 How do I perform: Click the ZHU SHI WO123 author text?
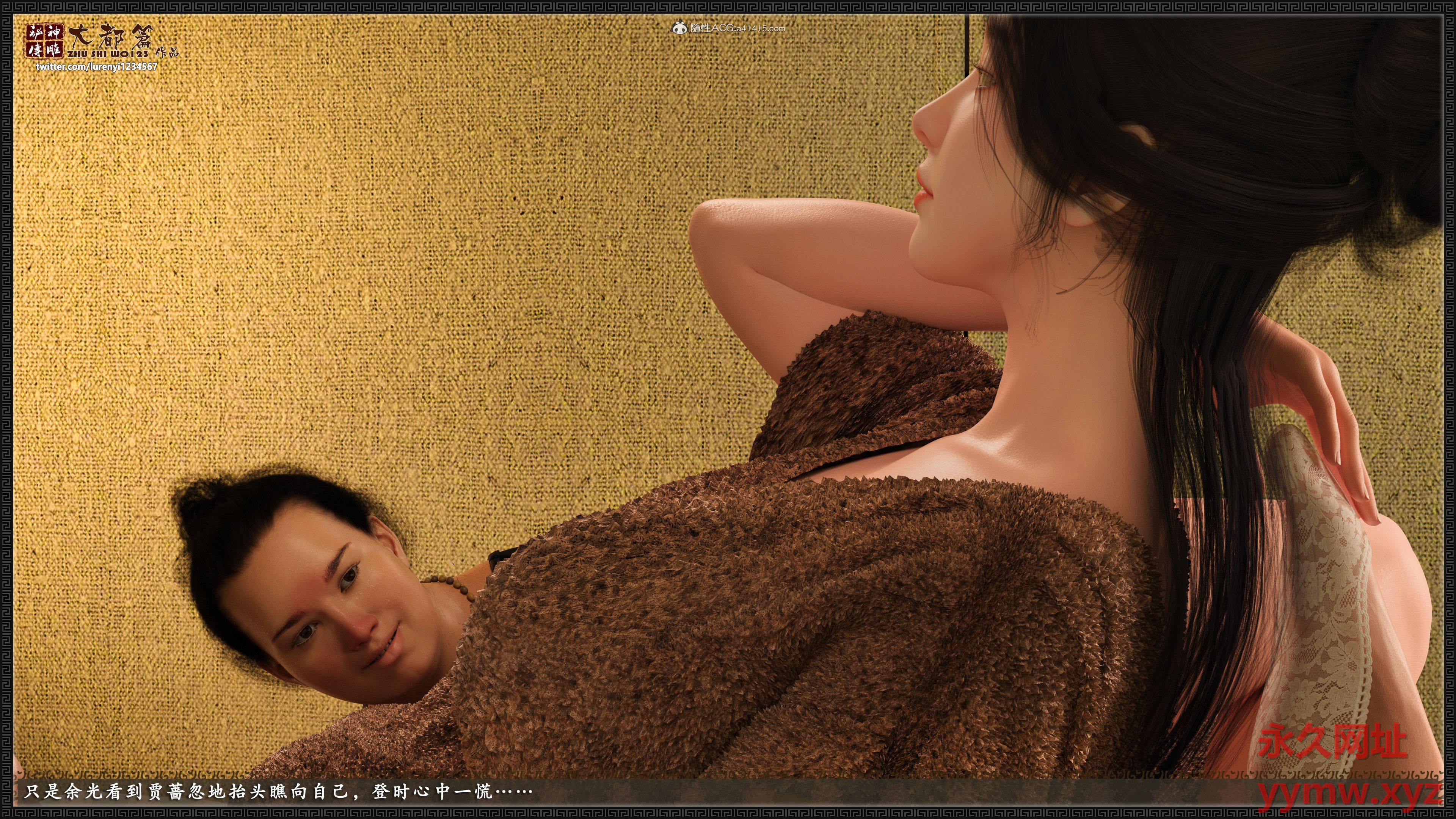click(107, 54)
